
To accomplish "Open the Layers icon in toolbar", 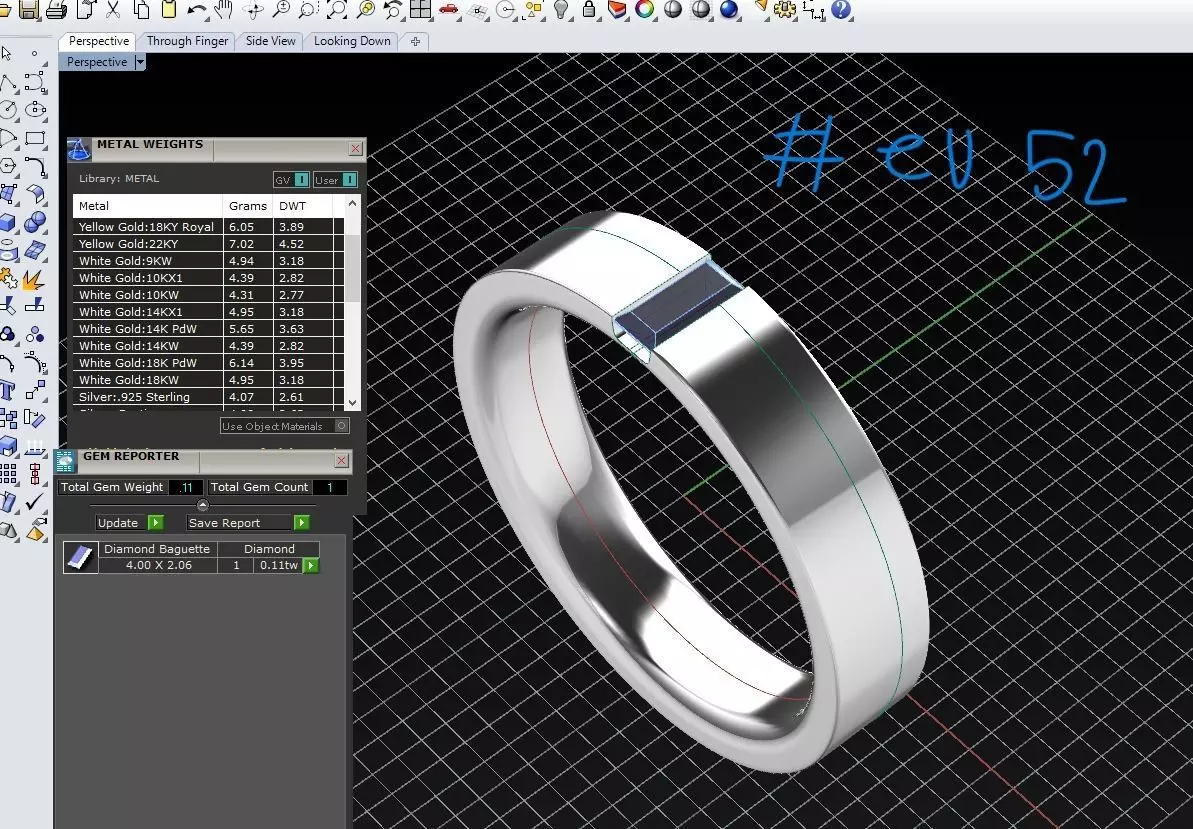I will coord(618,9).
